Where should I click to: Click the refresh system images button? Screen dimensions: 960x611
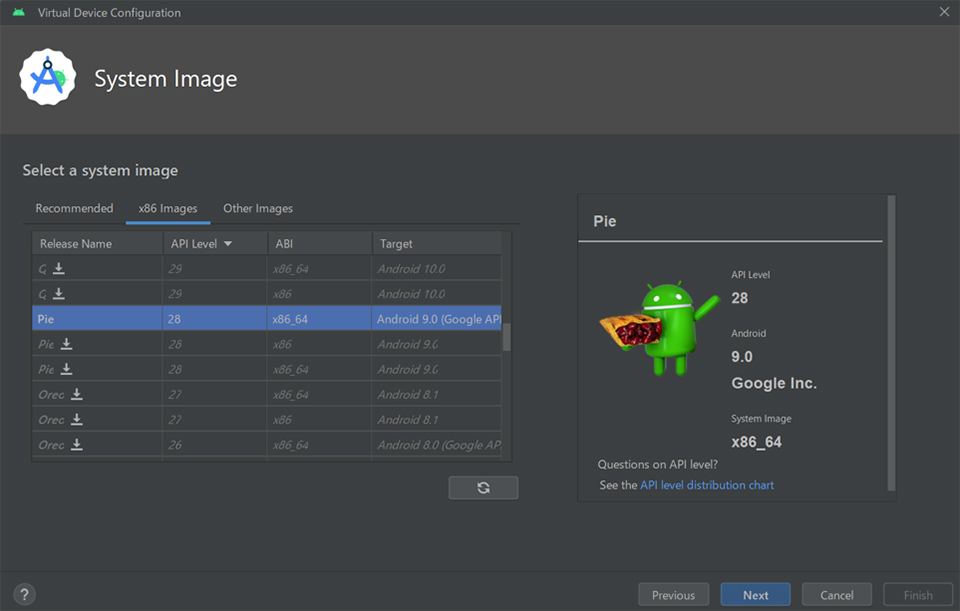(483, 487)
